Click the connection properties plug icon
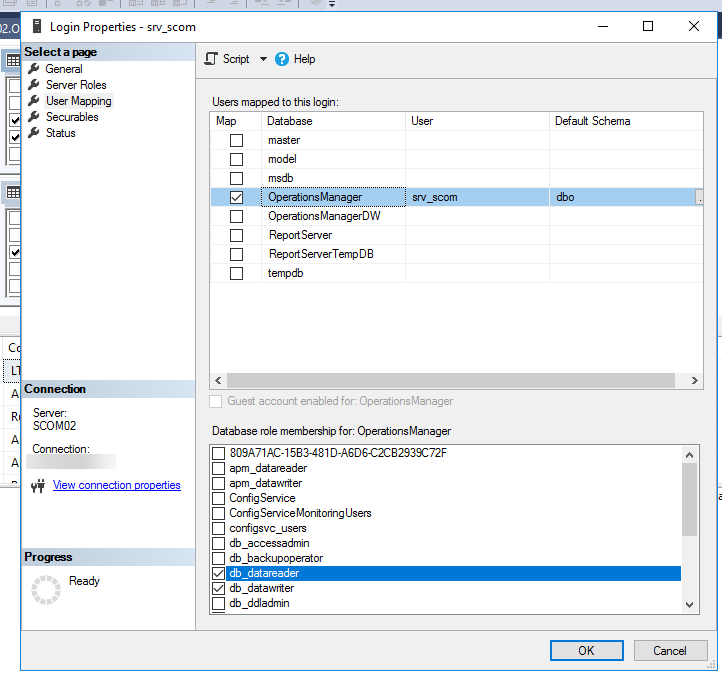The height and width of the screenshot is (677, 722). [38, 485]
